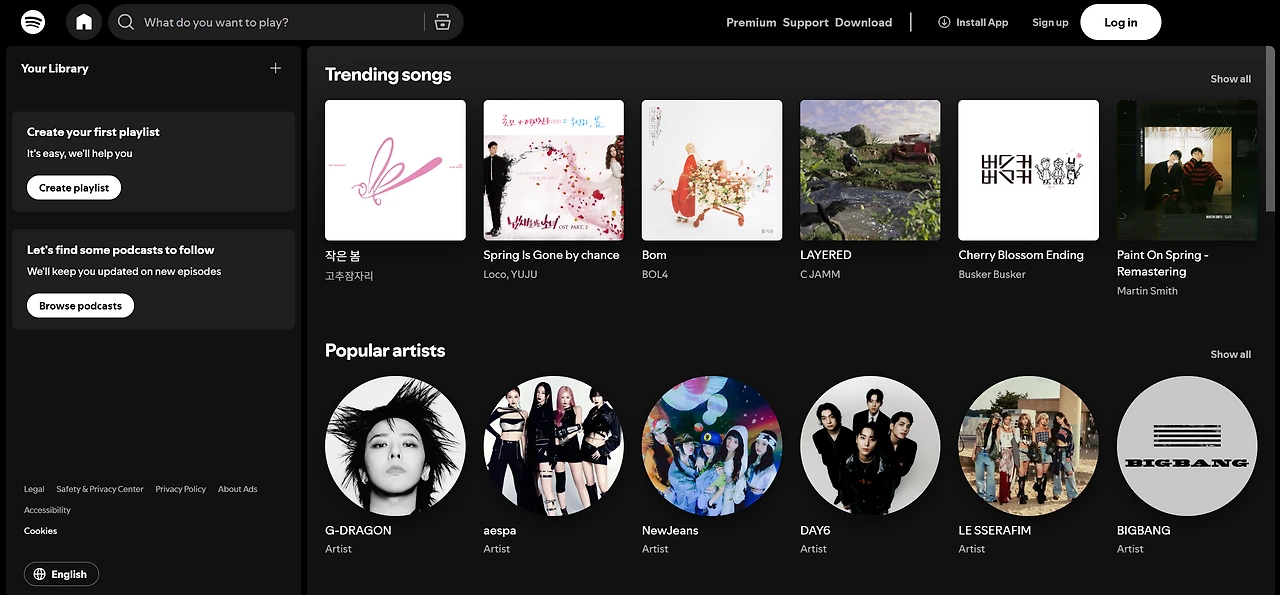This screenshot has height=595, width=1280.
Task: Open the About Ads link
Action: coord(238,489)
